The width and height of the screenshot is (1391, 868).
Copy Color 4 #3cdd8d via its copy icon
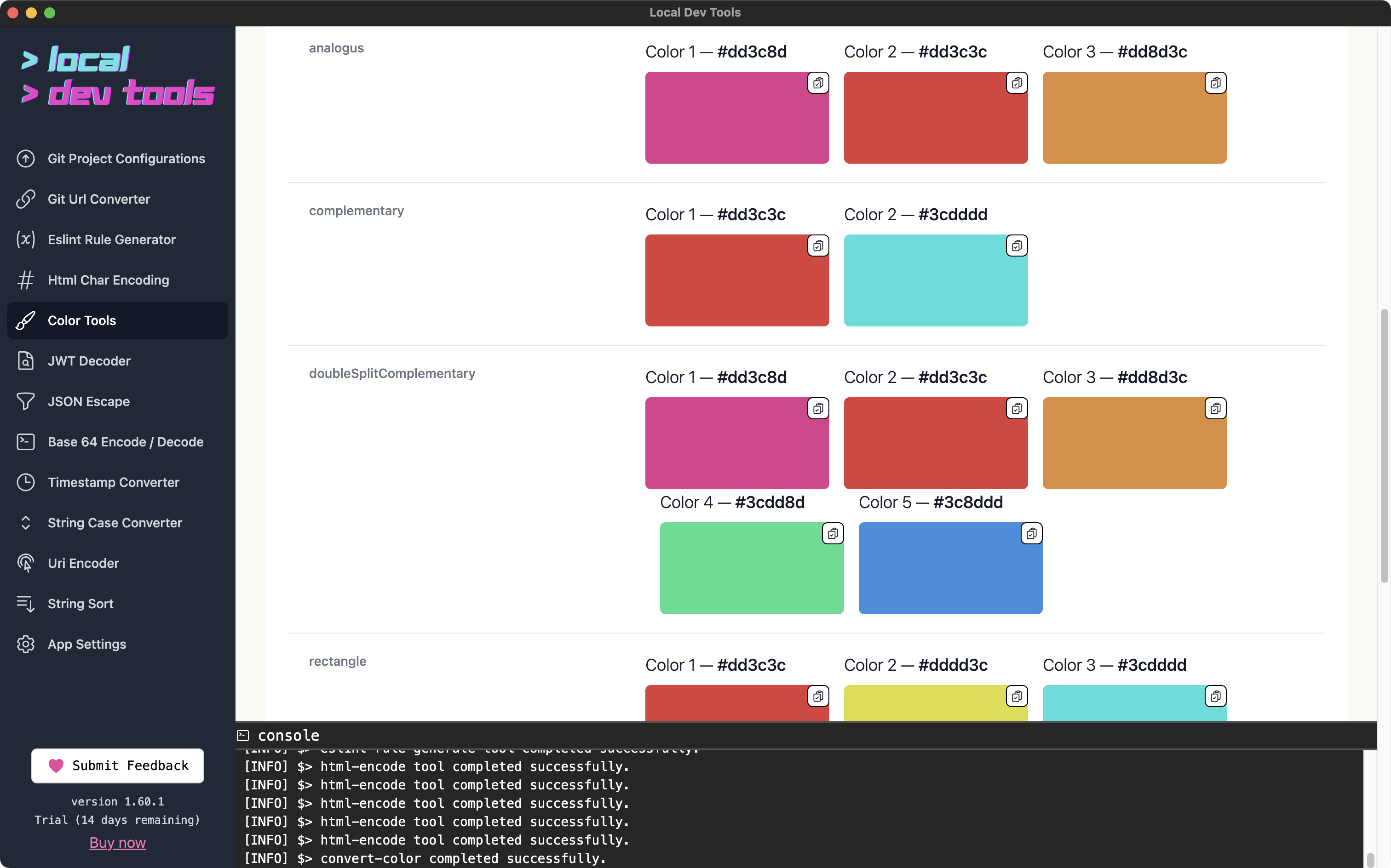[x=833, y=533]
